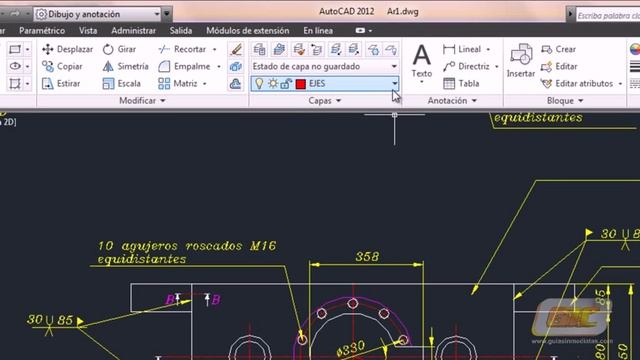The image size is (640, 360).
Task: Open the Matriz dropdown arrow
Action: coord(205,84)
